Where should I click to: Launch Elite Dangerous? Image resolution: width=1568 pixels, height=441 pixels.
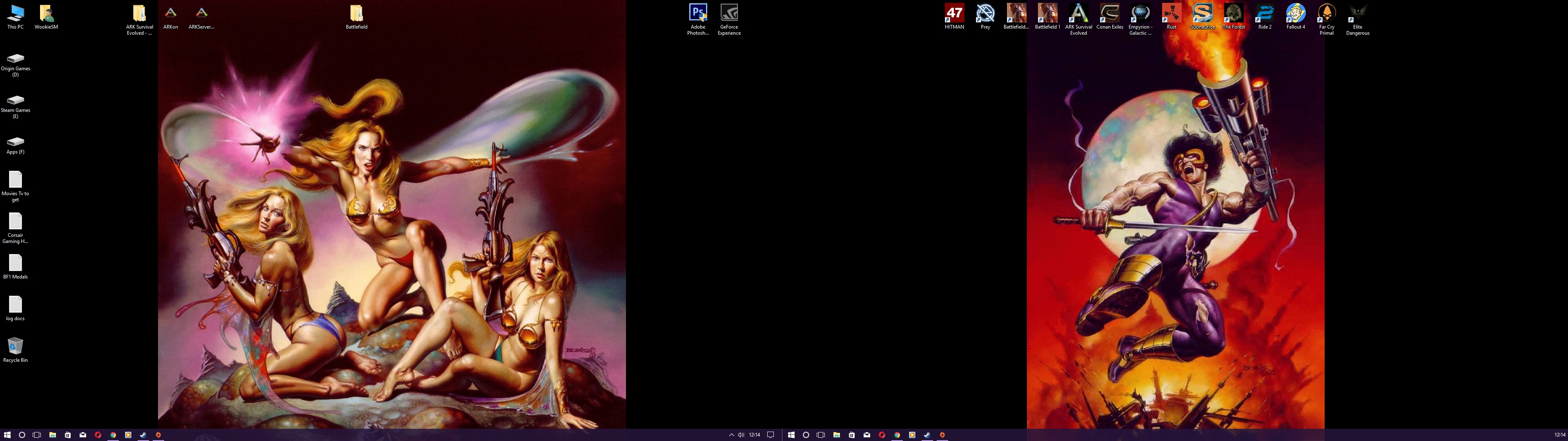pyautogui.click(x=1357, y=20)
